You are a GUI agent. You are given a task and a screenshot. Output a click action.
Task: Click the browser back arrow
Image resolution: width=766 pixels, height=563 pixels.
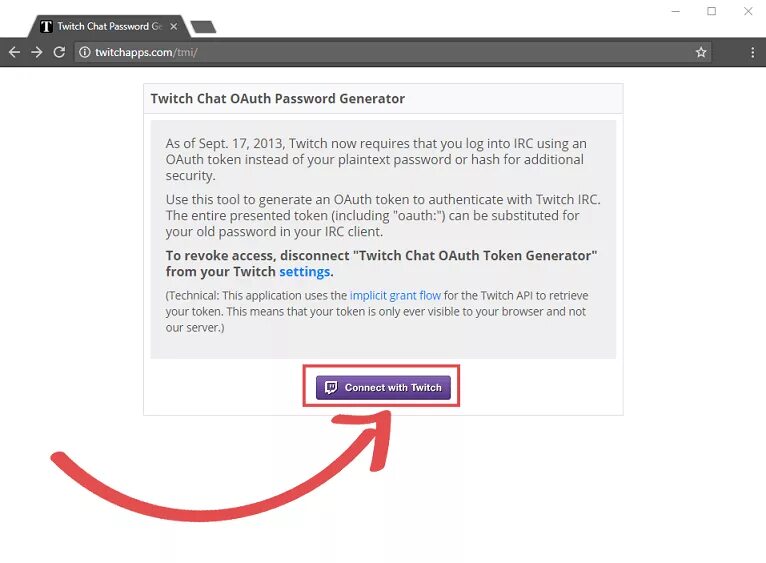14,52
